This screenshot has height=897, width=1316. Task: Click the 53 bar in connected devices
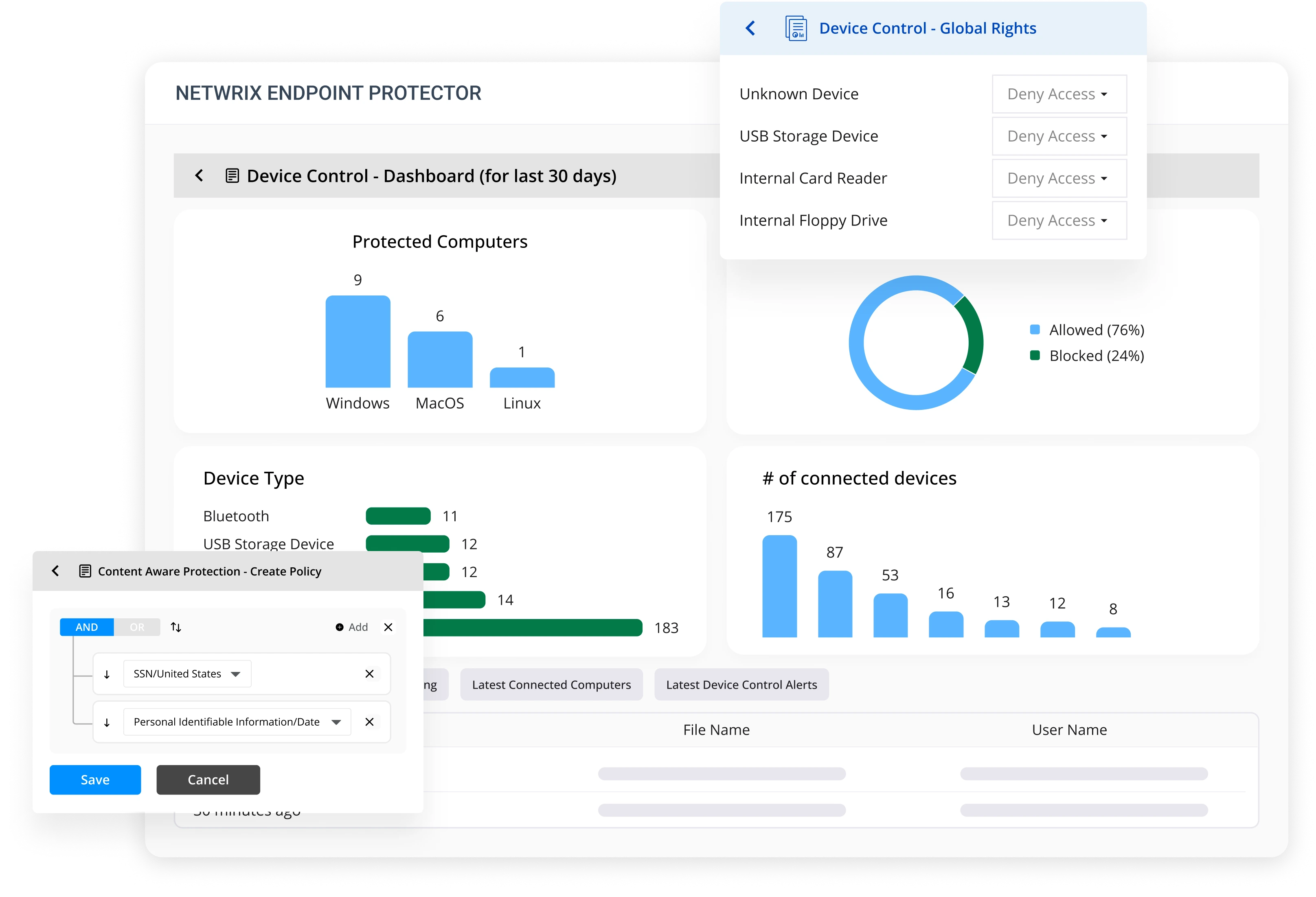890,615
